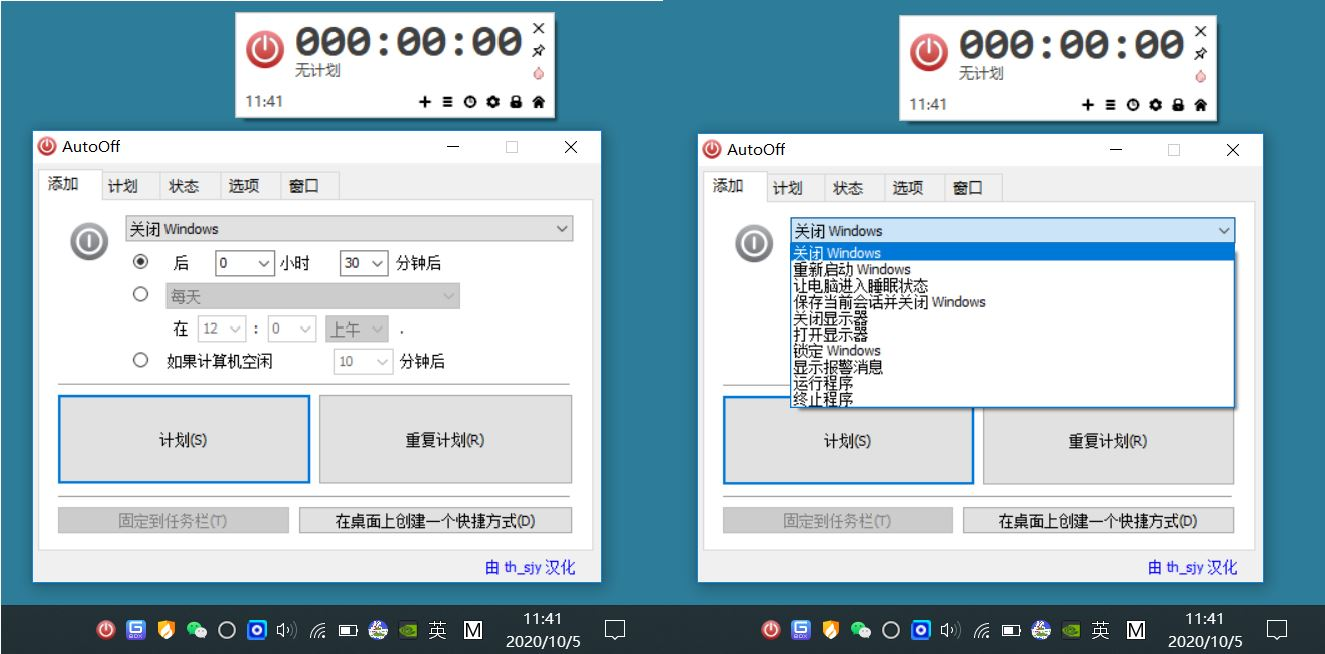Select the daily schedule radio option

pos(141,294)
